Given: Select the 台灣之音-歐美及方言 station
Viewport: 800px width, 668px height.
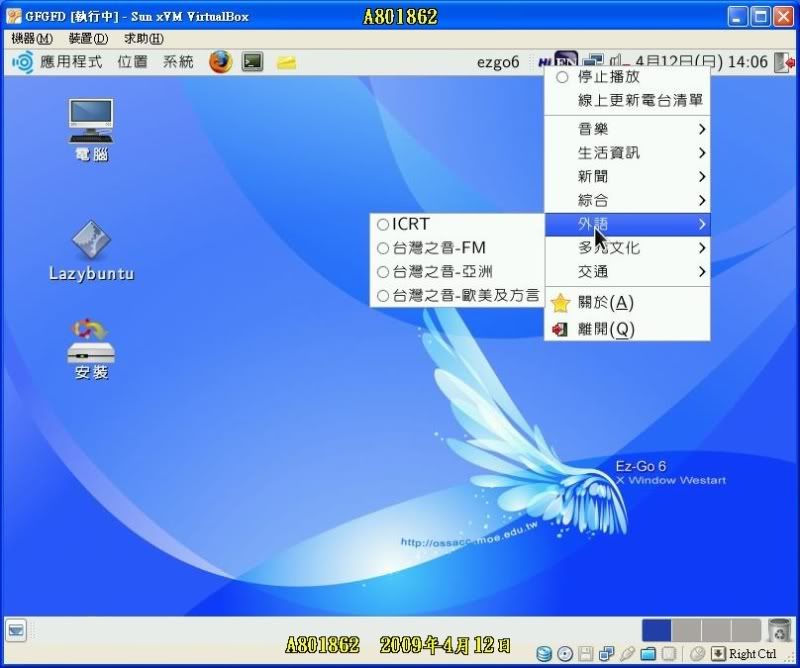Looking at the screenshot, I should pyautogui.click(x=457, y=295).
